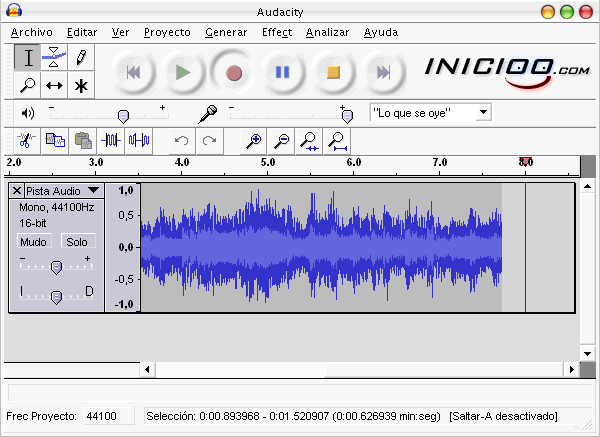The height and width of the screenshot is (437, 600).
Task: Click the "Mono, 44100Hz" track info text
Action: 57,207
